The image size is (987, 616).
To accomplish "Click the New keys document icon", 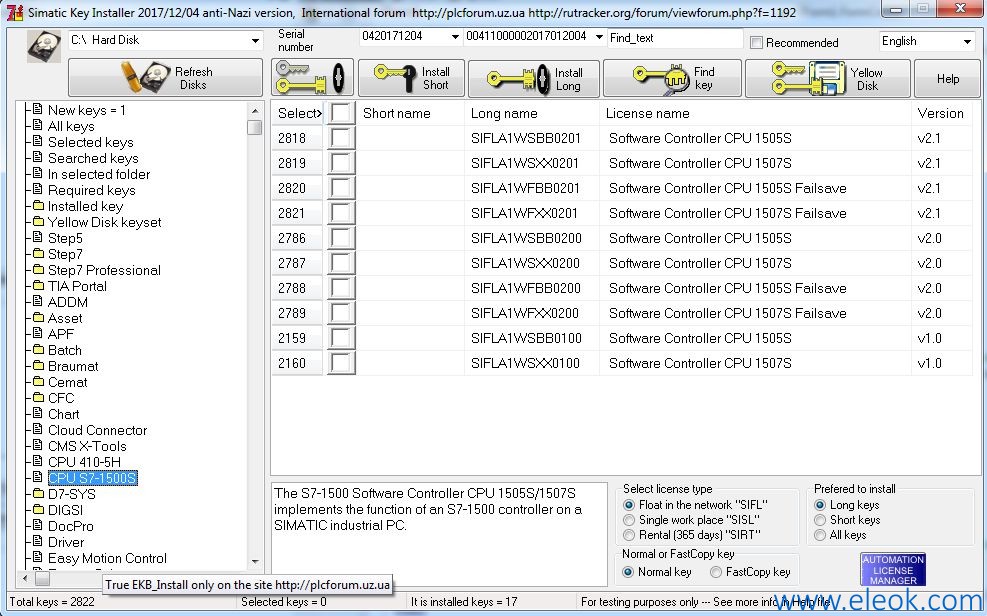I will tap(38, 109).
